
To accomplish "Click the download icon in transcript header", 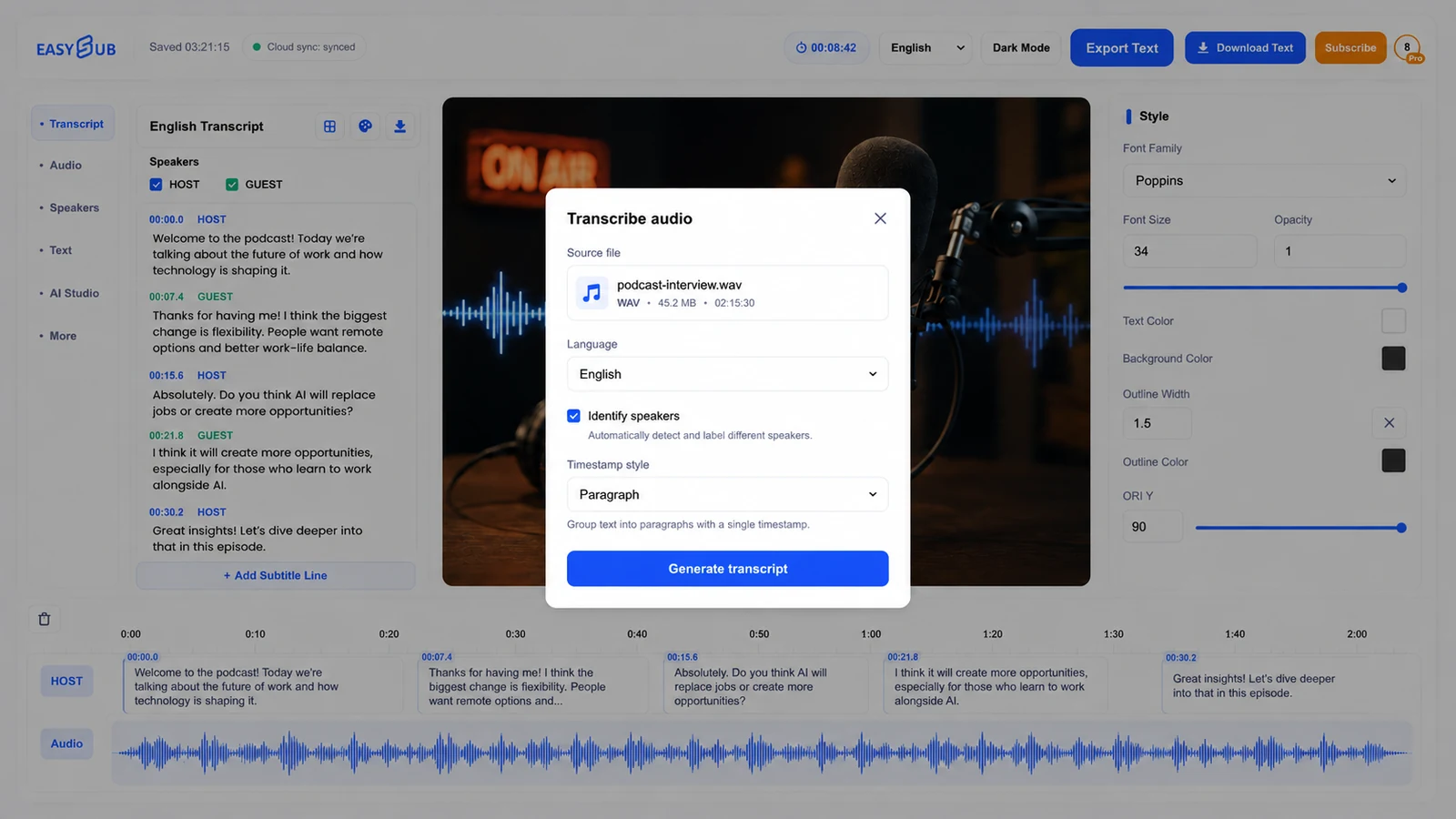I will 399,126.
